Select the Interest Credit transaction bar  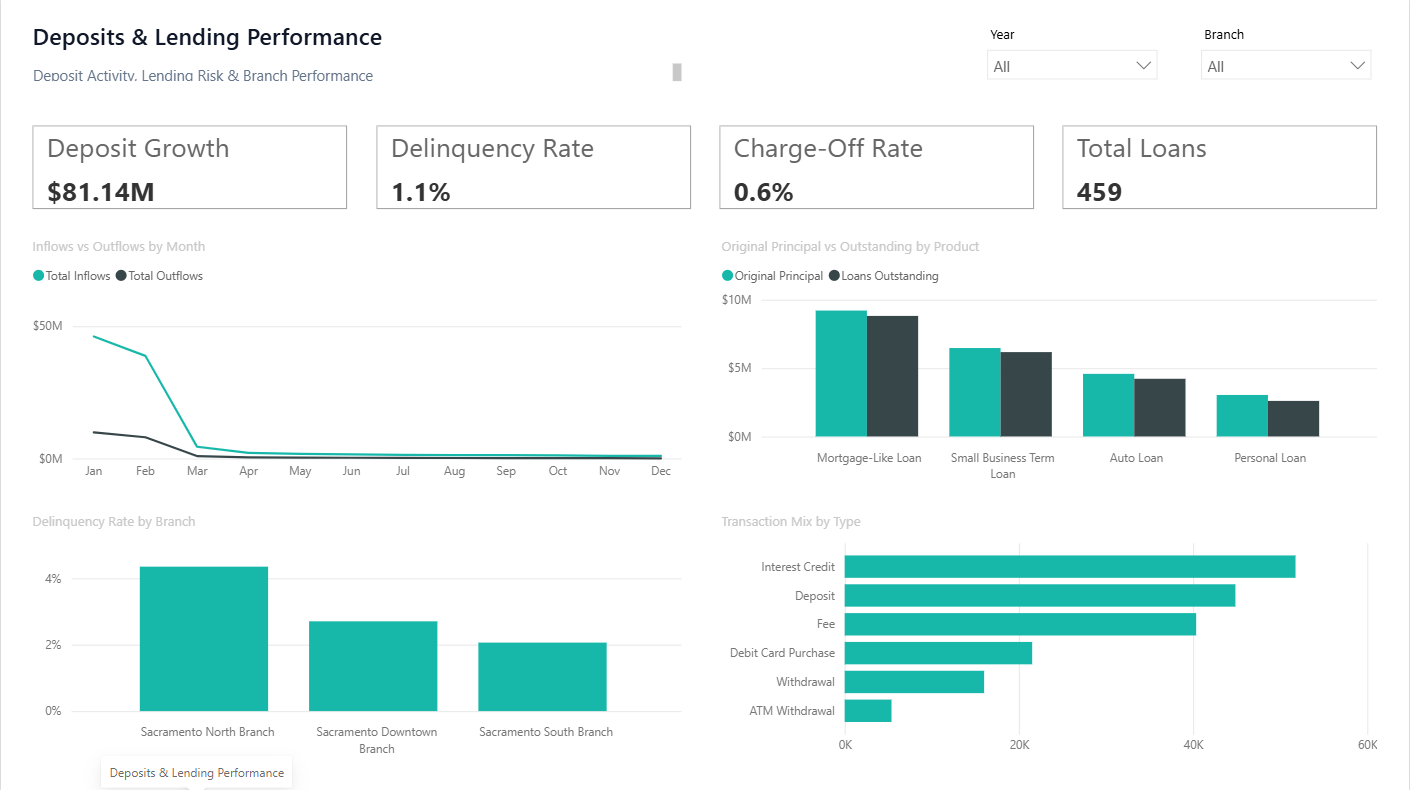1070,567
